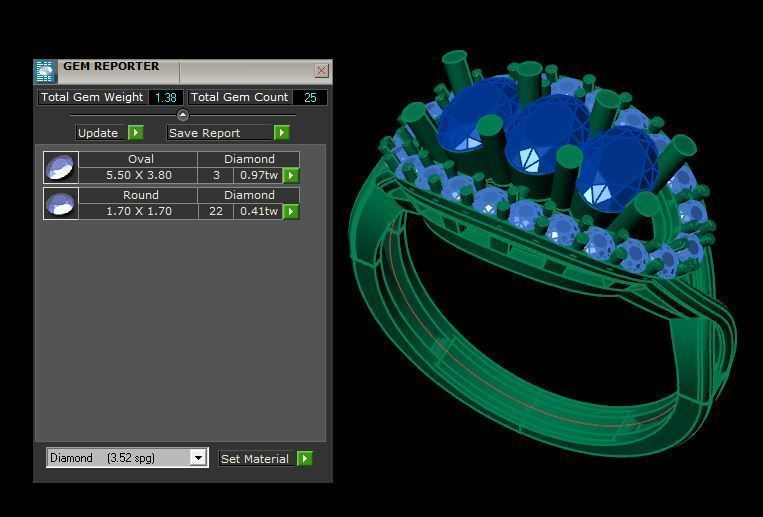Click the "0.97tw" weight cell
Screen dimensions: 763x517
(258, 175)
